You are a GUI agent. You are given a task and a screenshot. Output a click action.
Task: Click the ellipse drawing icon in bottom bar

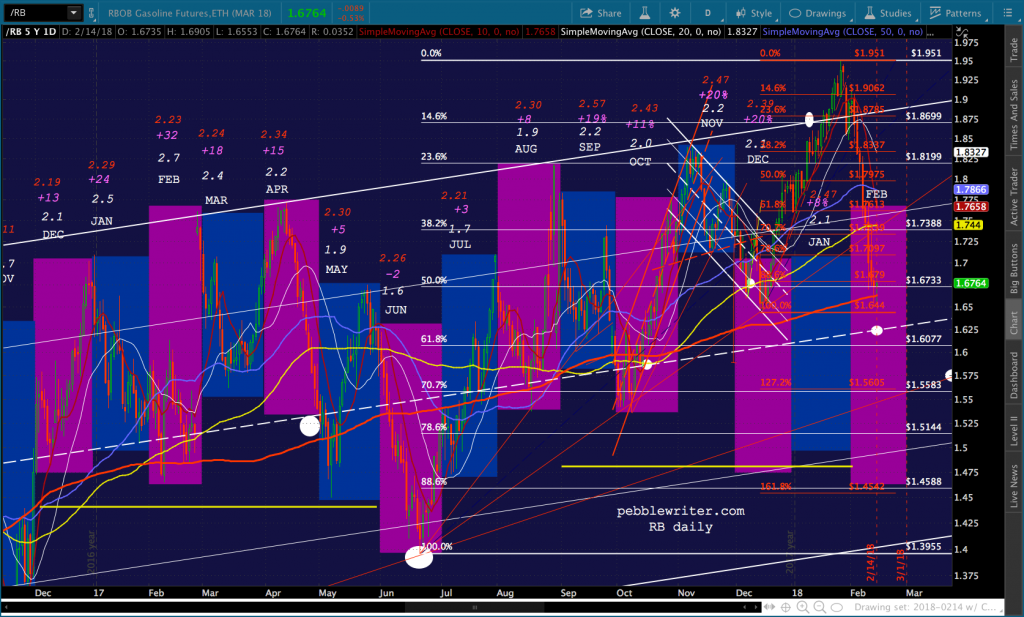click(x=837, y=607)
